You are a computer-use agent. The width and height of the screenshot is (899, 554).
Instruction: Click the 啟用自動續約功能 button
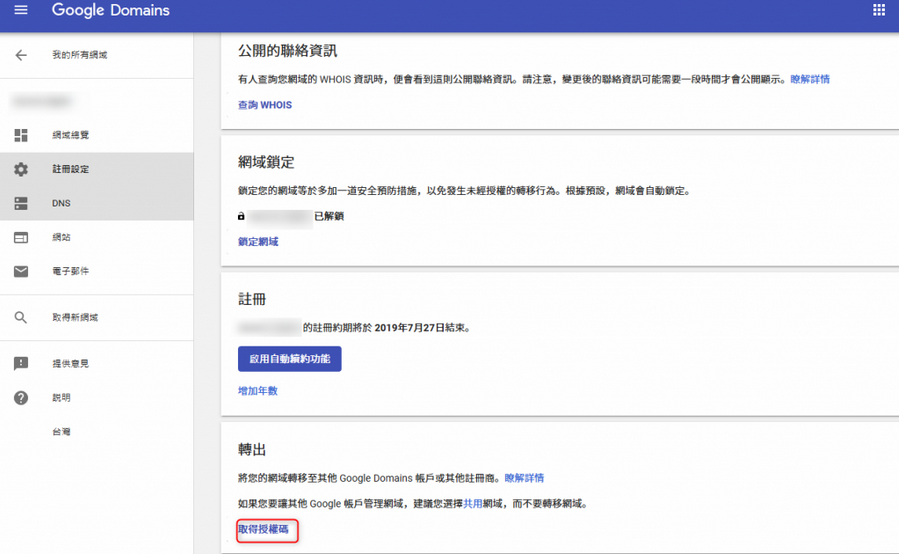pos(290,359)
